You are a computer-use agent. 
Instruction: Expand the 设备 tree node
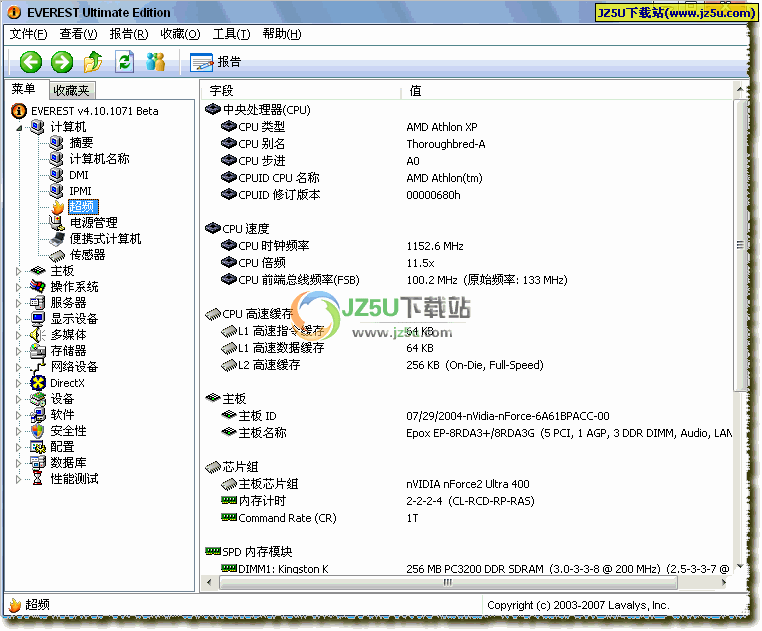click(x=18, y=400)
